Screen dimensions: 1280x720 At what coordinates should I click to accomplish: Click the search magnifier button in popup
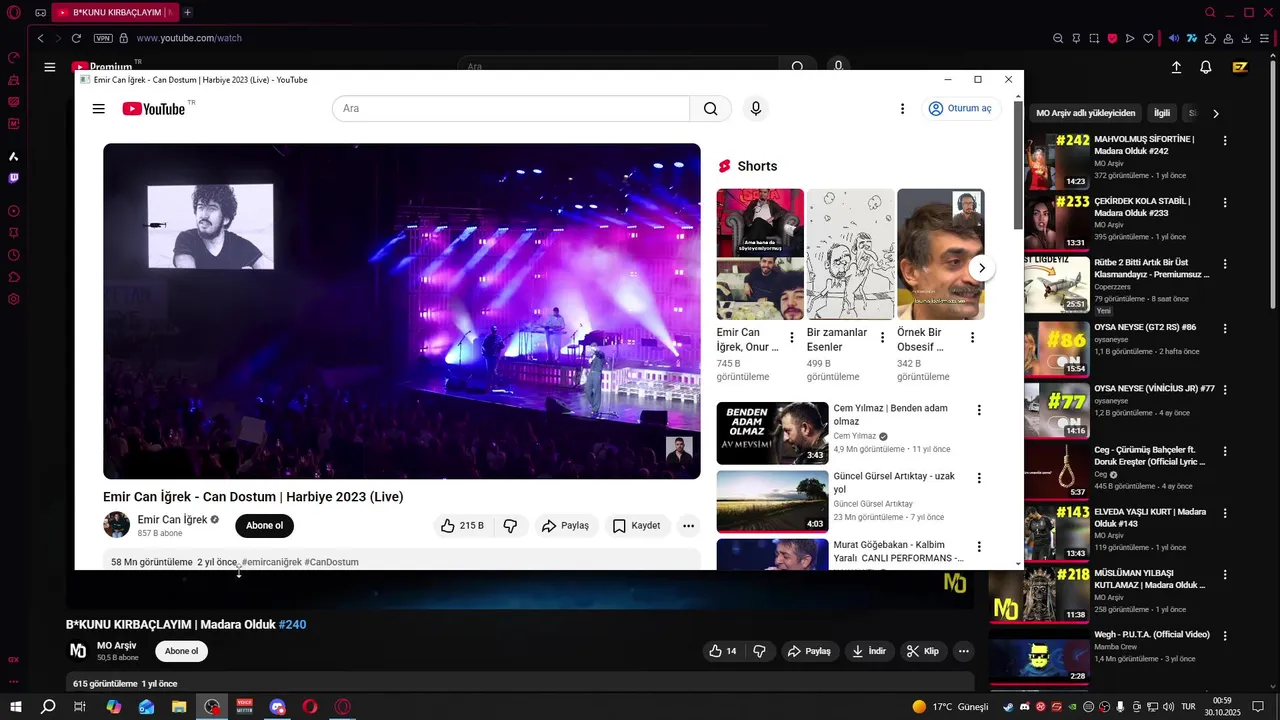point(710,109)
